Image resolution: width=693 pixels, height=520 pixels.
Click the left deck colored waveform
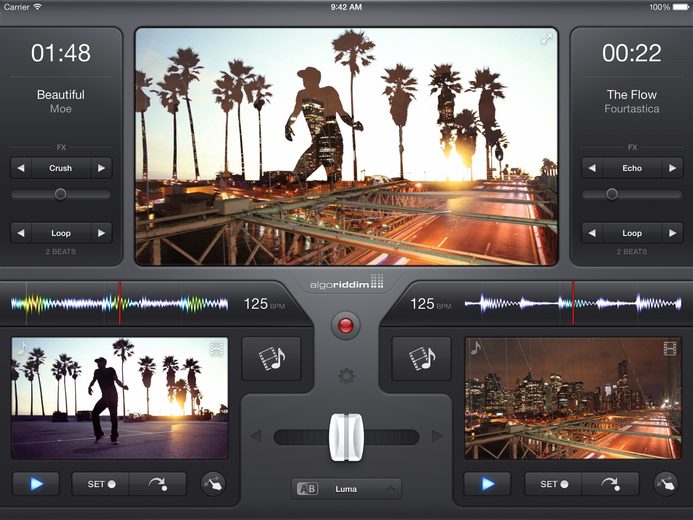(119, 304)
